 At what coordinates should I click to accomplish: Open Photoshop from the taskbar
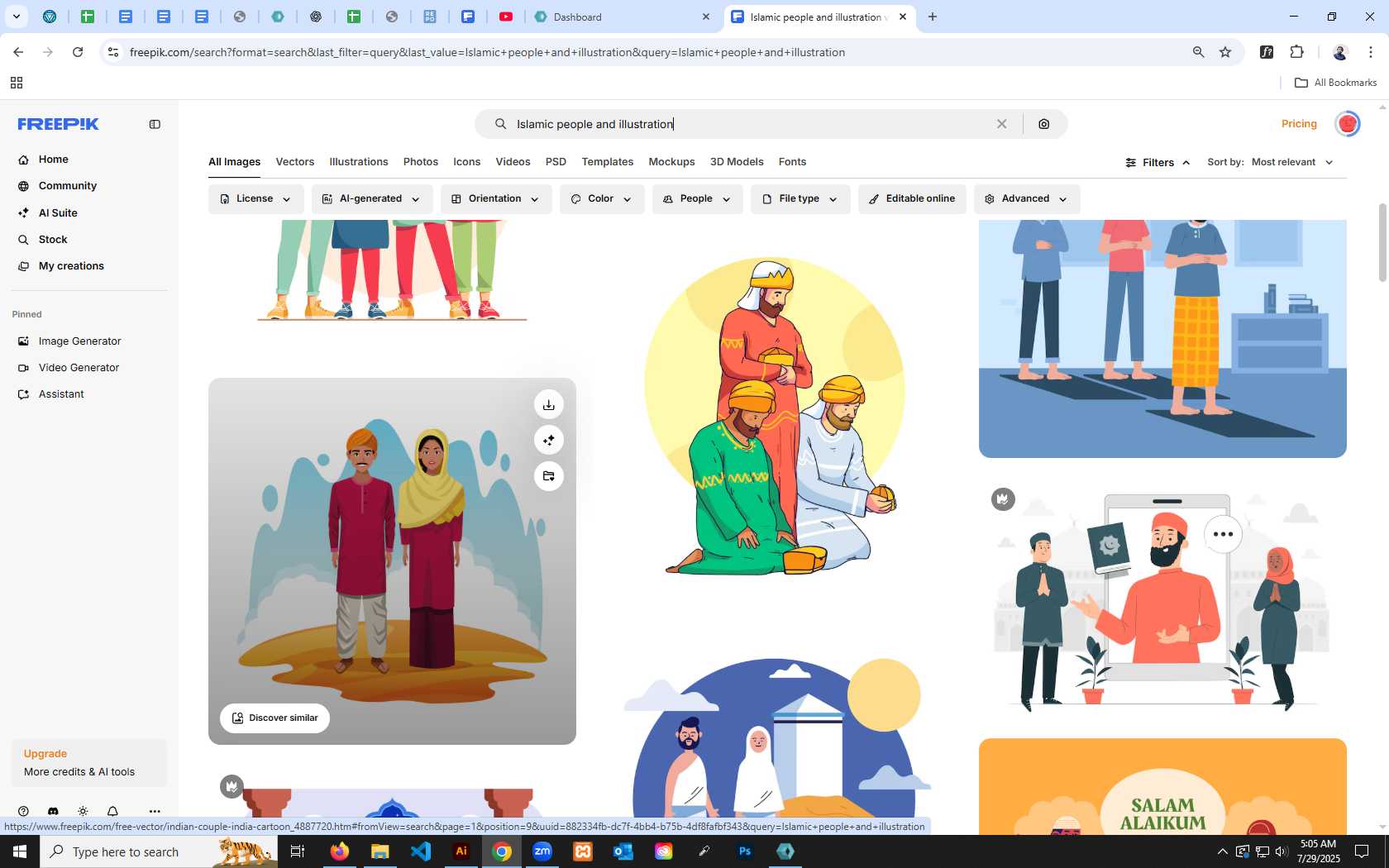745,851
